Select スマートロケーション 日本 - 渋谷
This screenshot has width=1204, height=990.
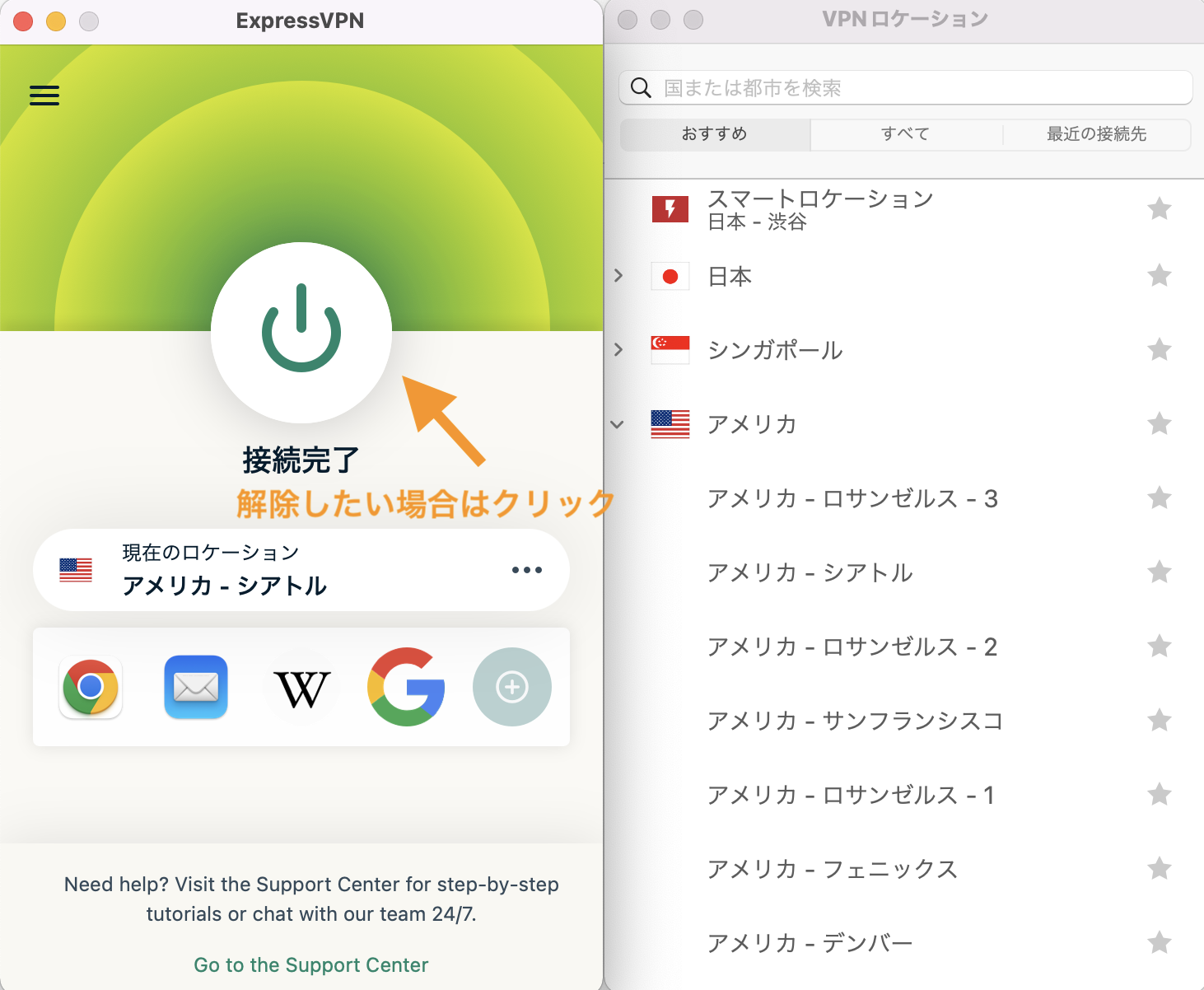coord(904,209)
